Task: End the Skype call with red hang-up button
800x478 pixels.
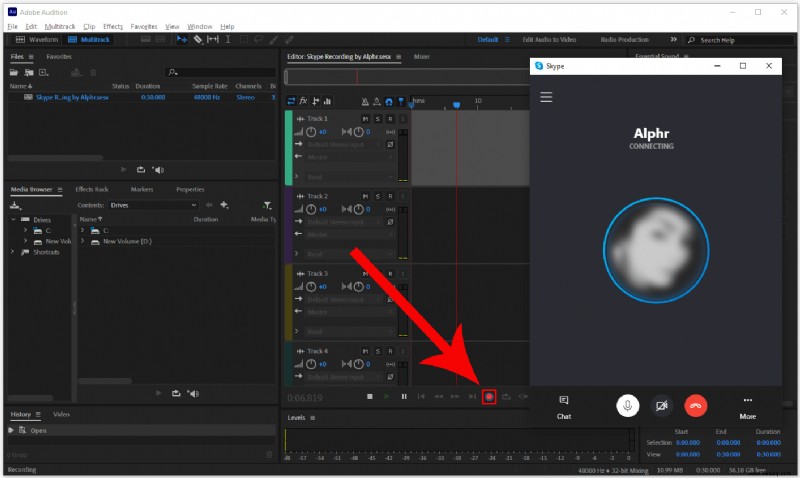Action: pos(695,406)
